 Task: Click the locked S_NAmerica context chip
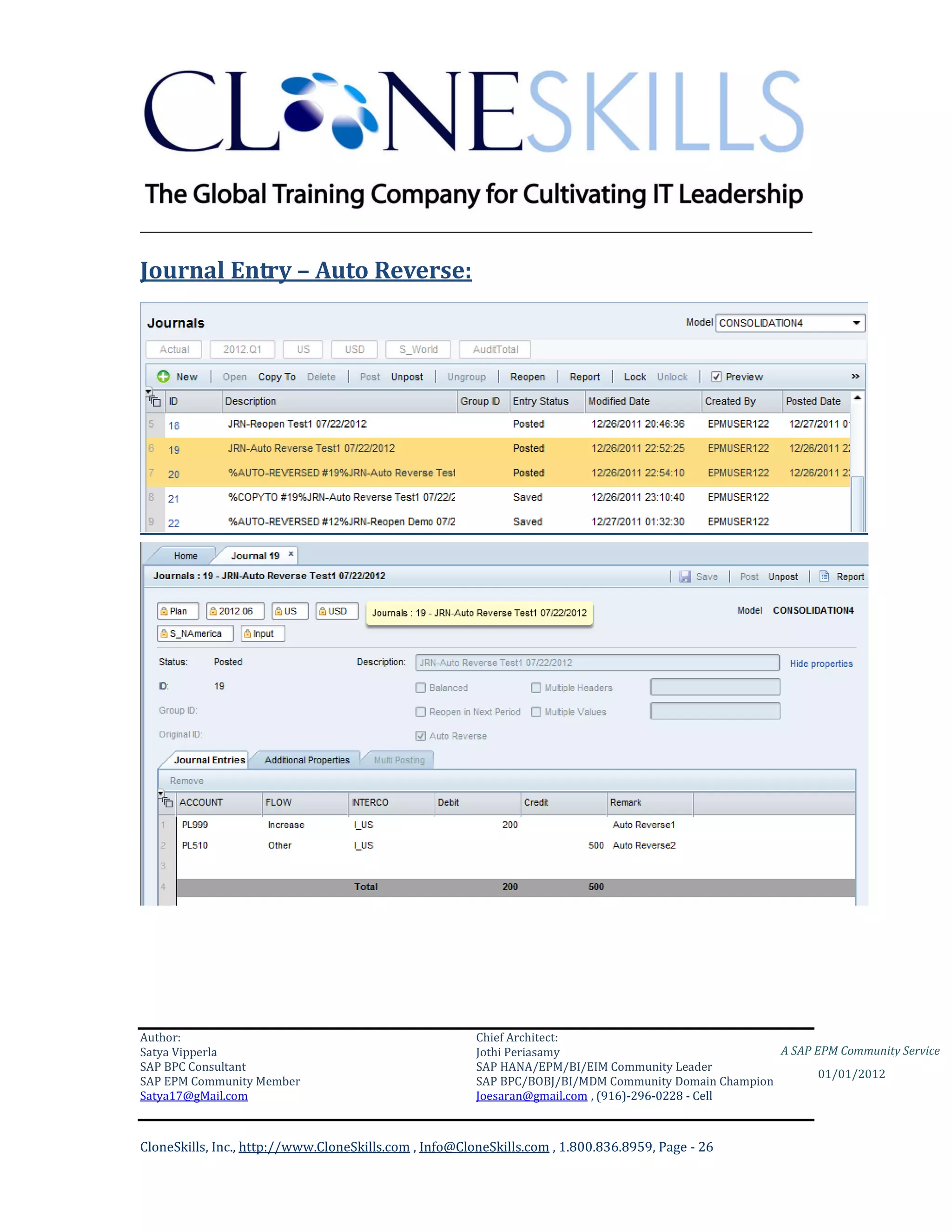pos(195,634)
